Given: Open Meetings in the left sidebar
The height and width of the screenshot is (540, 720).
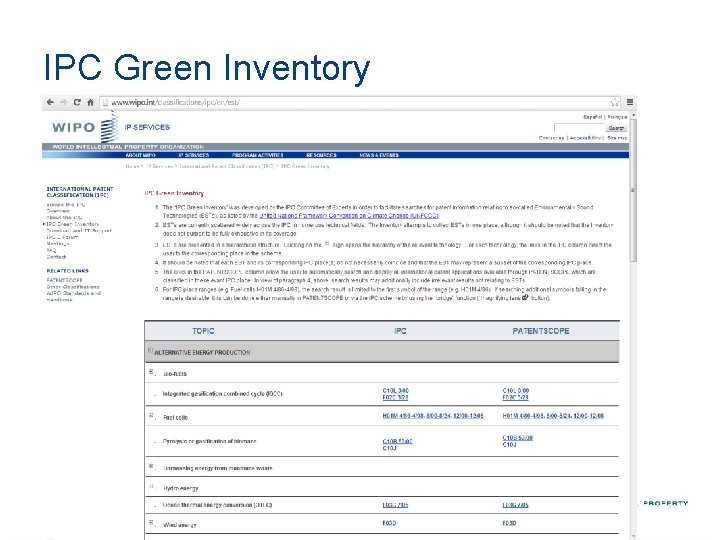Looking at the screenshot, I should click(58, 244).
